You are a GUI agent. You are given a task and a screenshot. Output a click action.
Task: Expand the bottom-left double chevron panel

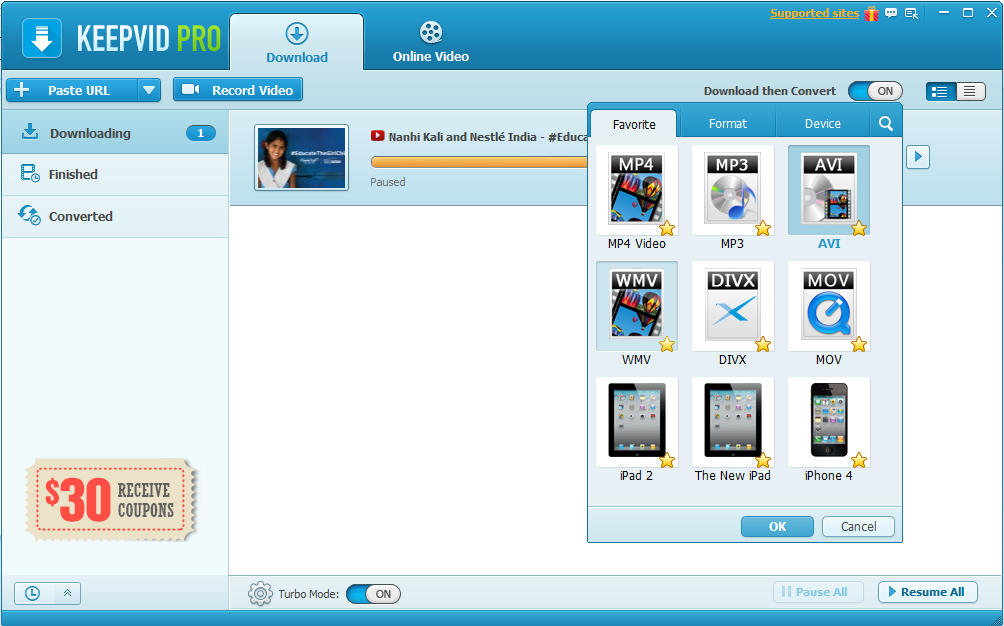click(x=67, y=593)
